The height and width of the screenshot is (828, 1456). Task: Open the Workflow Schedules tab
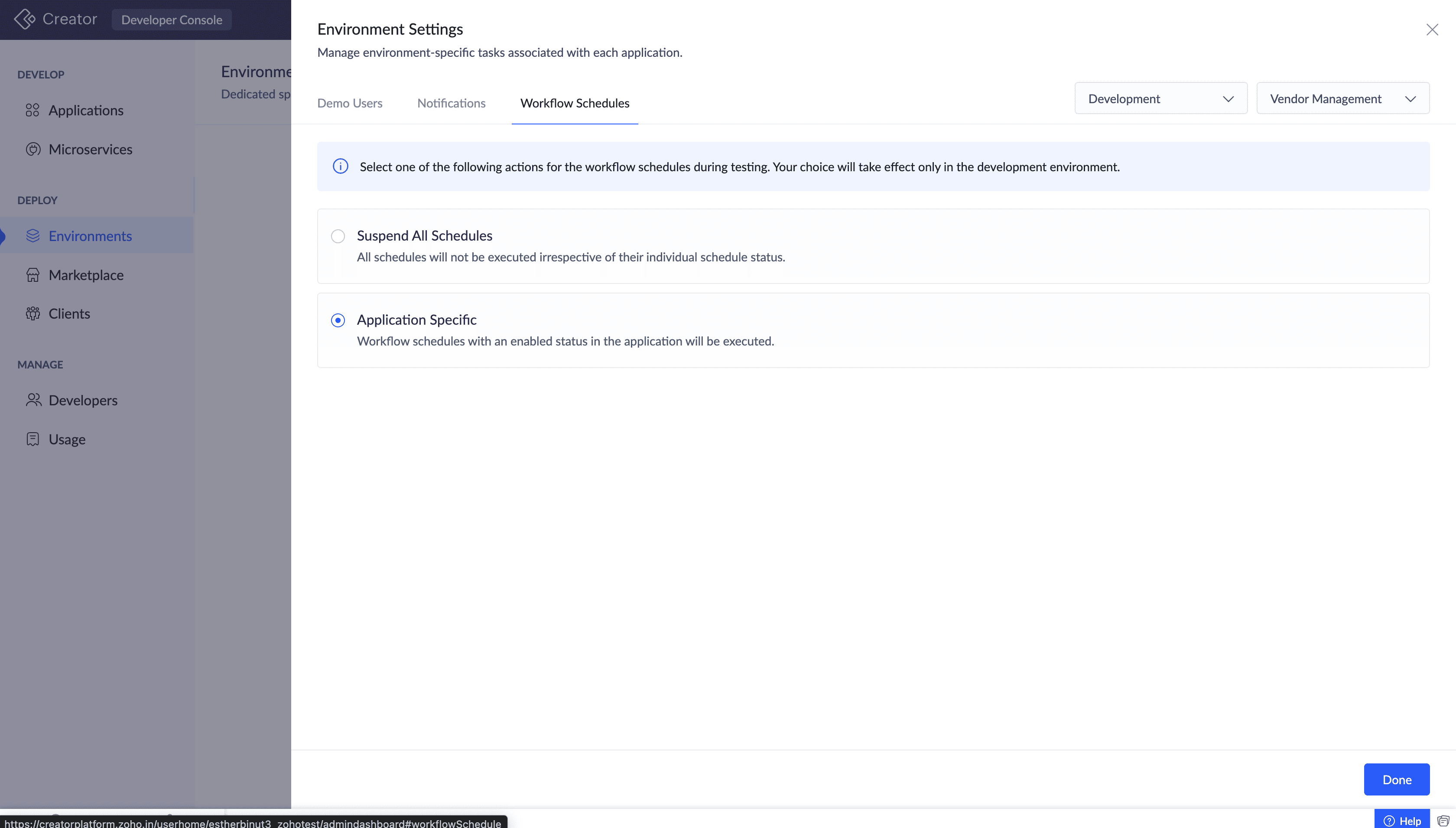tap(575, 103)
